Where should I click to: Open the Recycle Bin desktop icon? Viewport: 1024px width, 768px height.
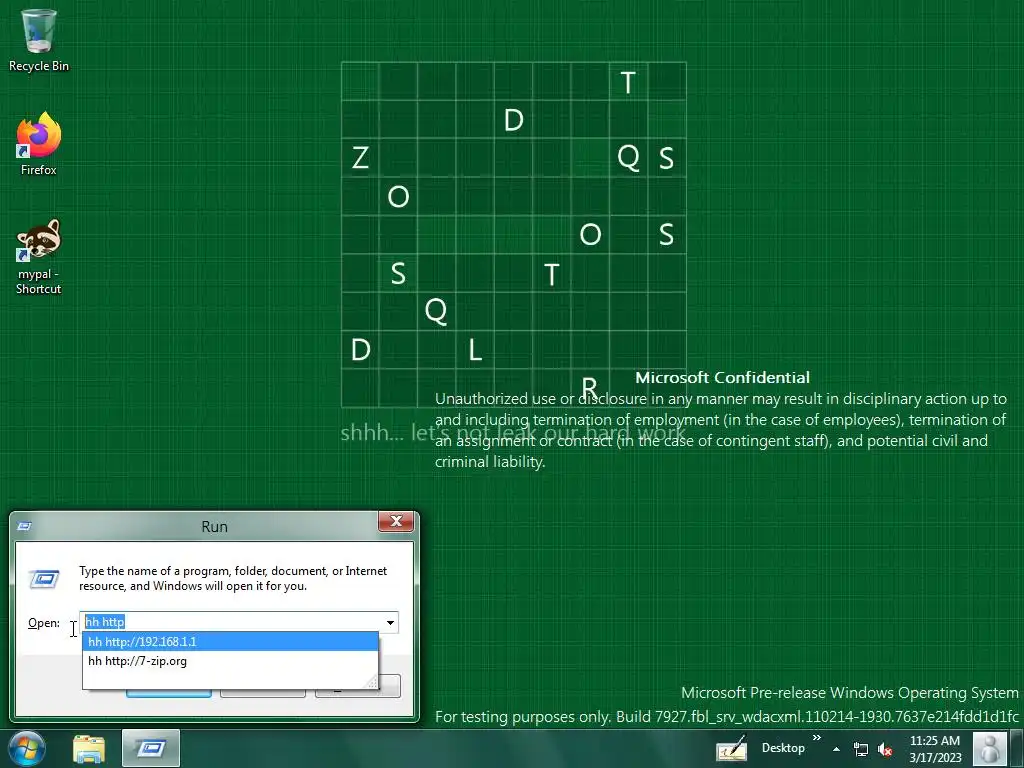click(39, 39)
